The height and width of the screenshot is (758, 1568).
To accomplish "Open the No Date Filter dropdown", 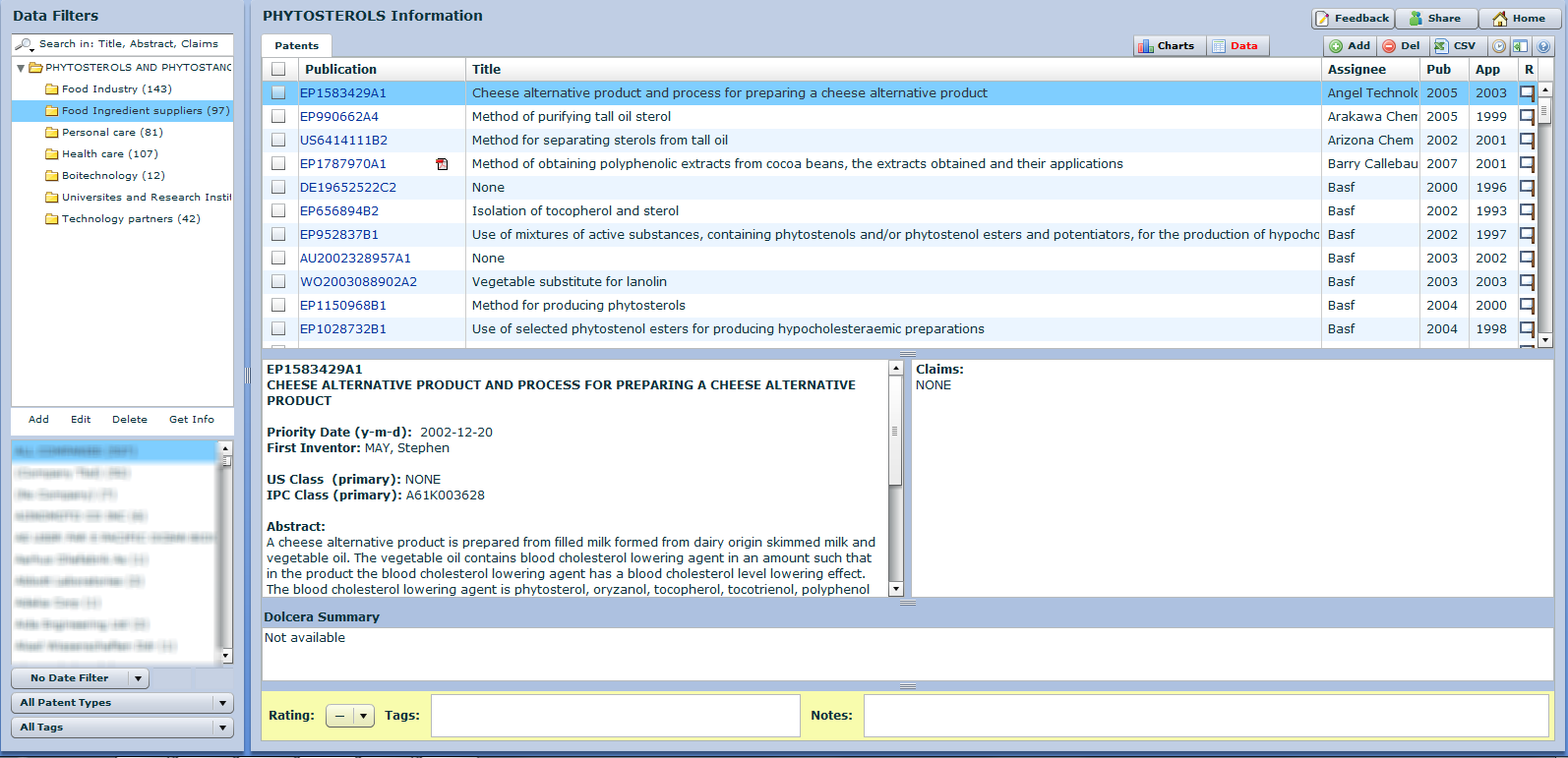I will [x=80, y=678].
